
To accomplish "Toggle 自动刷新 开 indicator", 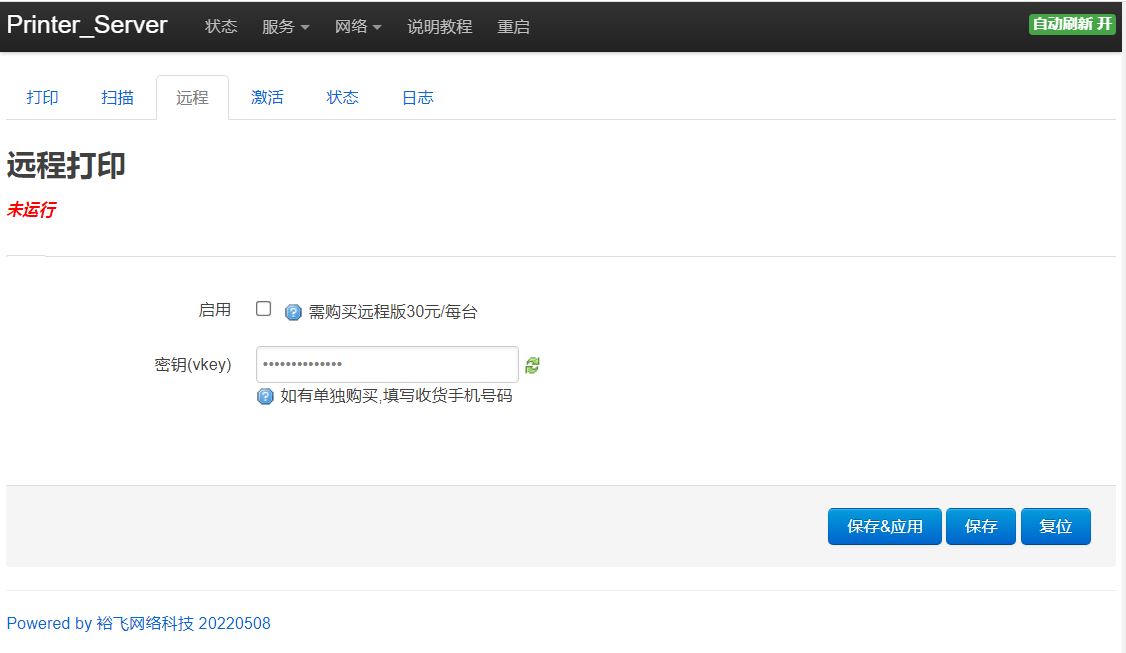I will point(1072,24).
